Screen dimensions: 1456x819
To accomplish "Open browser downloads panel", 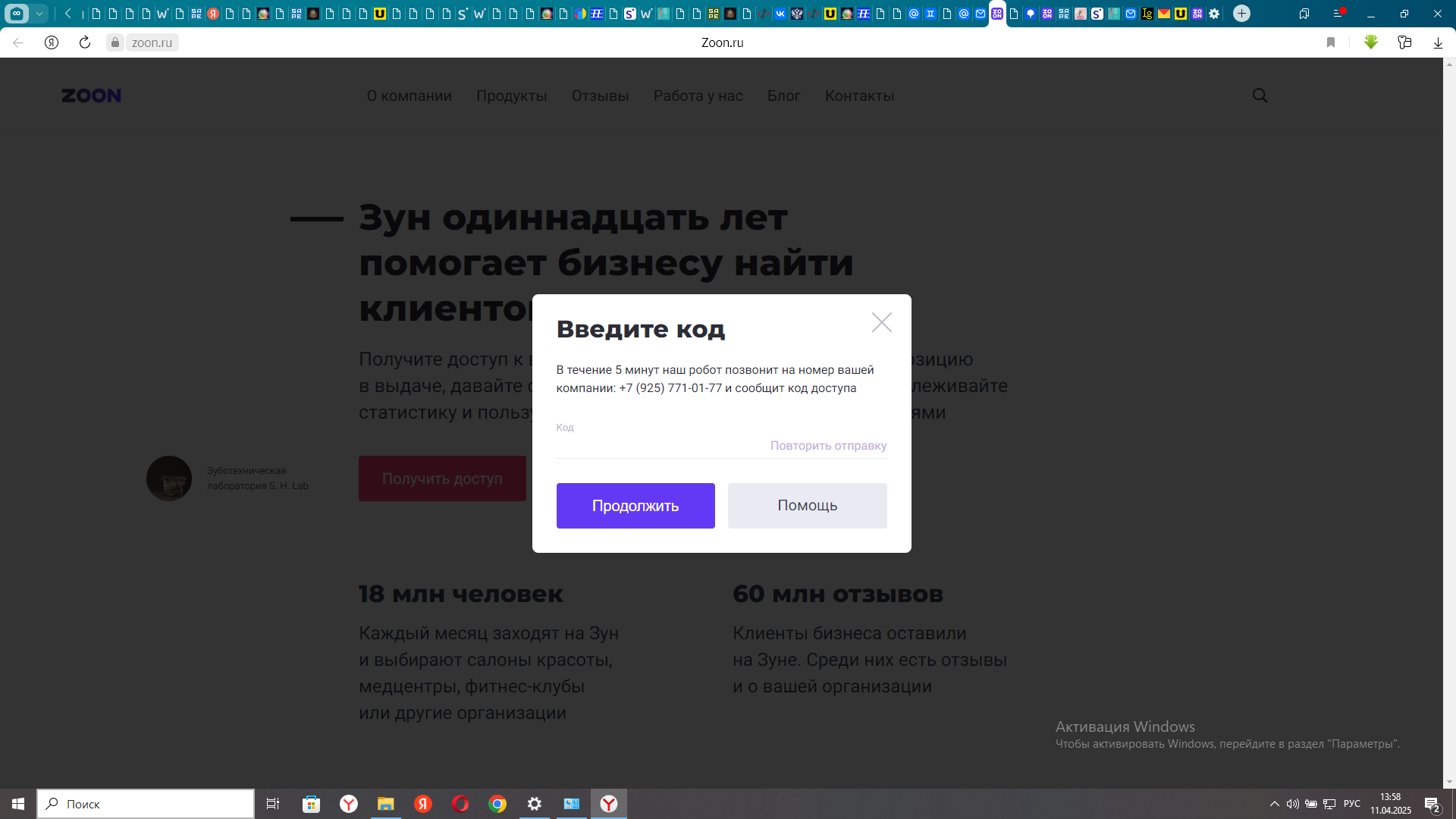I will coord(1438,42).
